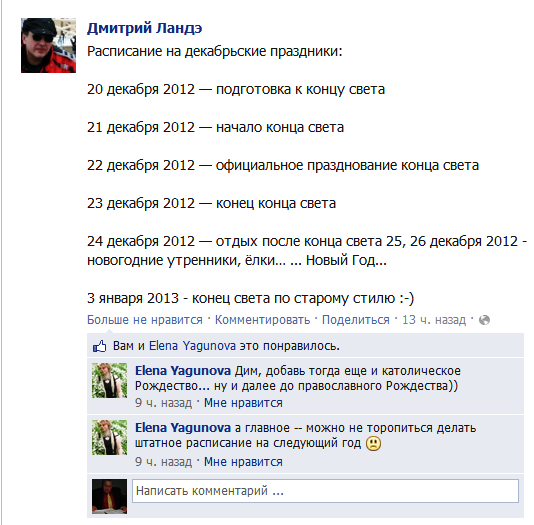This screenshot has height=525, width=534.
Task: Click the Комментировать link
Action: click(x=263, y=320)
